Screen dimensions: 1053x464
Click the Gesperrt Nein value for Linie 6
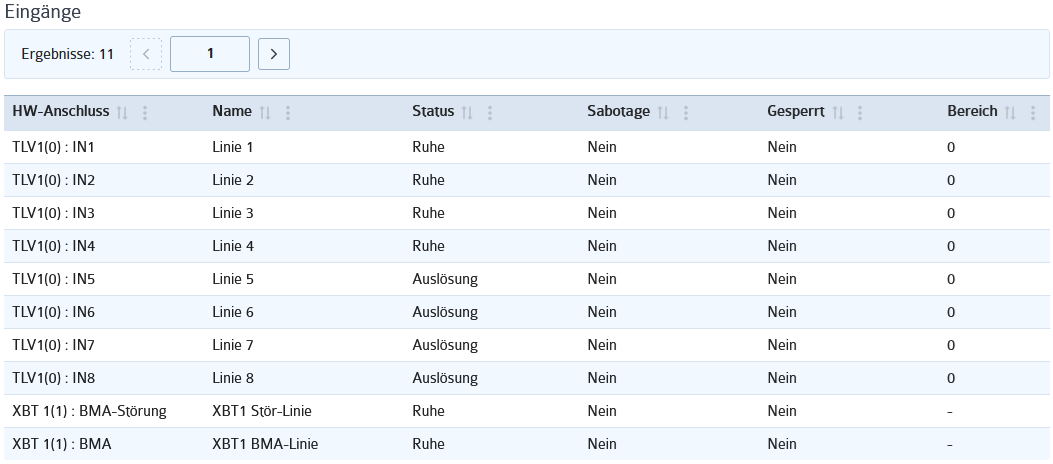point(782,312)
